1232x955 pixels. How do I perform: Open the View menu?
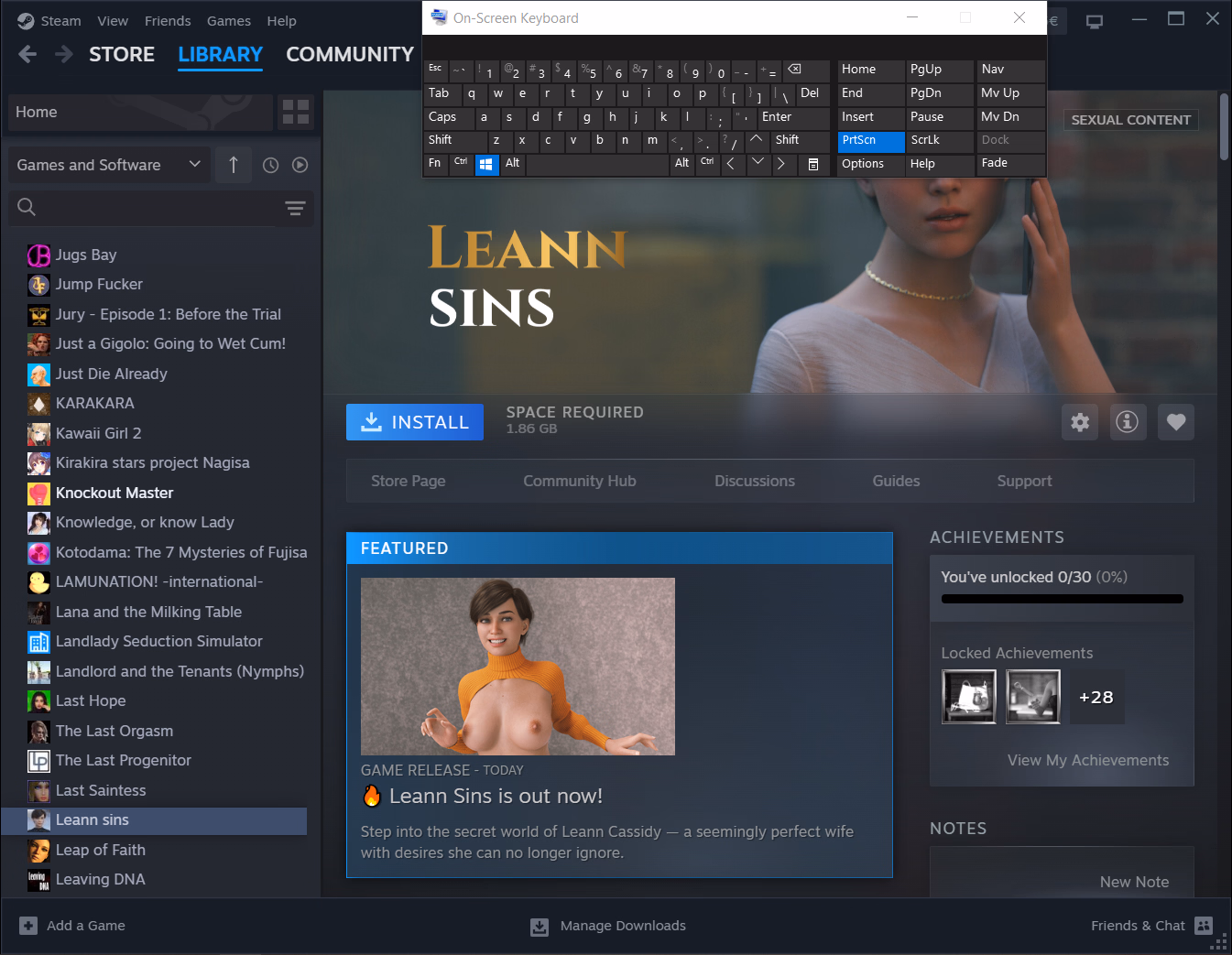(x=113, y=21)
